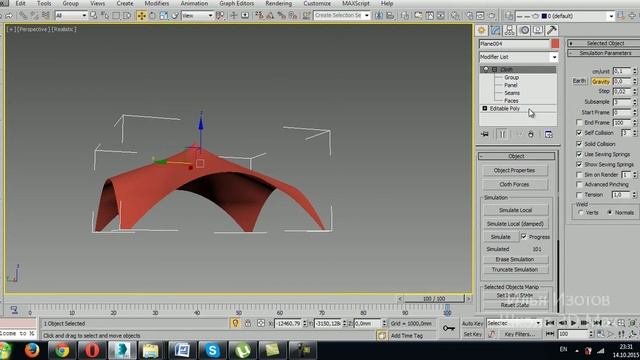Screen dimensions: 640x360
Task: Click the Simulate Local (damped) button
Action: pyautogui.click(x=516, y=224)
